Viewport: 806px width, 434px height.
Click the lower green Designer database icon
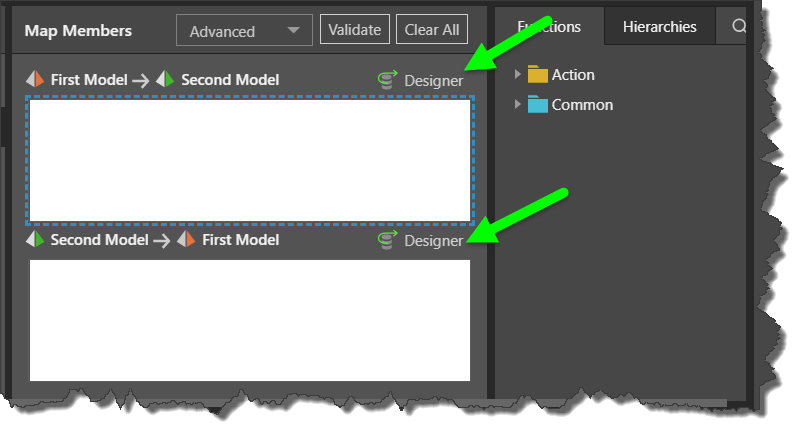coord(388,240)
